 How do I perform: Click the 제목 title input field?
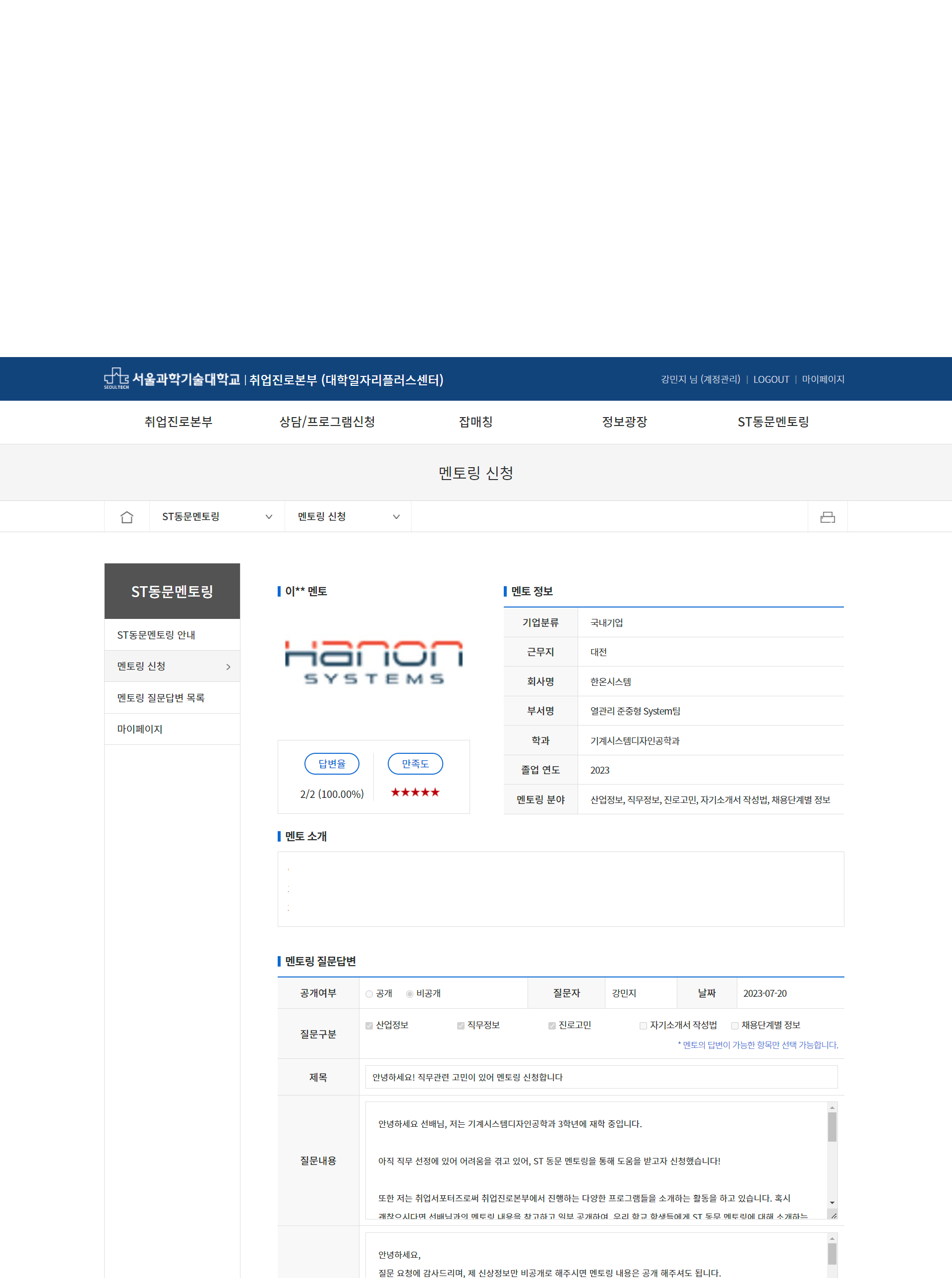[601, 1077]
